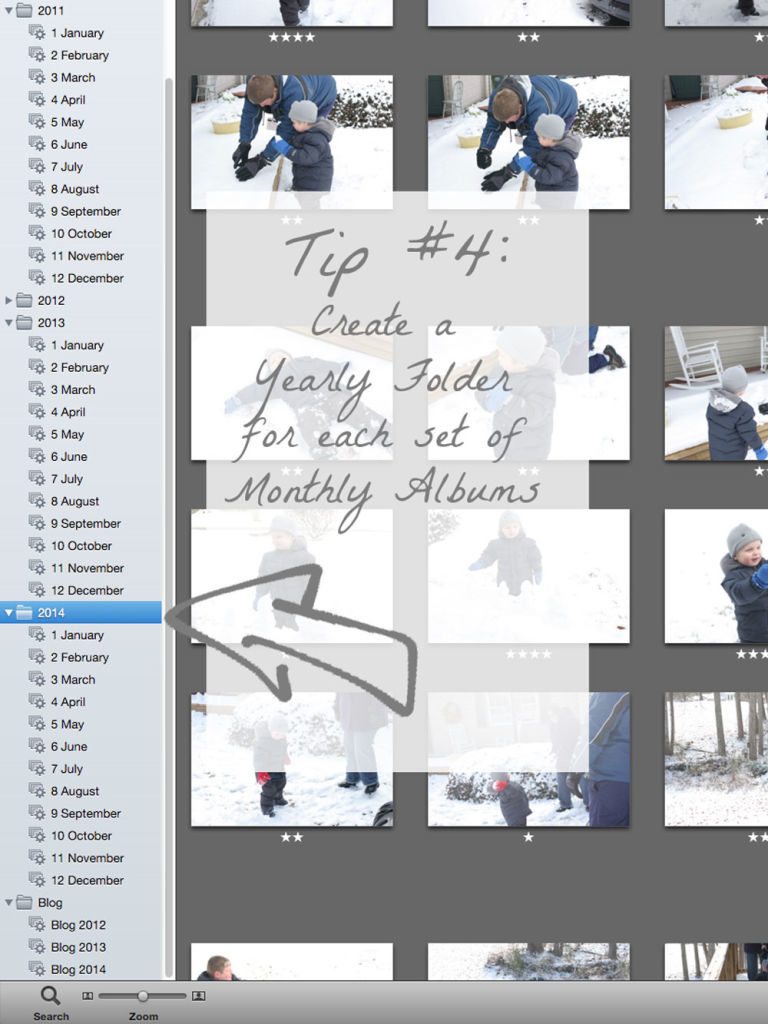Open 10 October under the 2011 folder
The height and width of the screenshot is (1024, 768).
[x=81, y=233]
